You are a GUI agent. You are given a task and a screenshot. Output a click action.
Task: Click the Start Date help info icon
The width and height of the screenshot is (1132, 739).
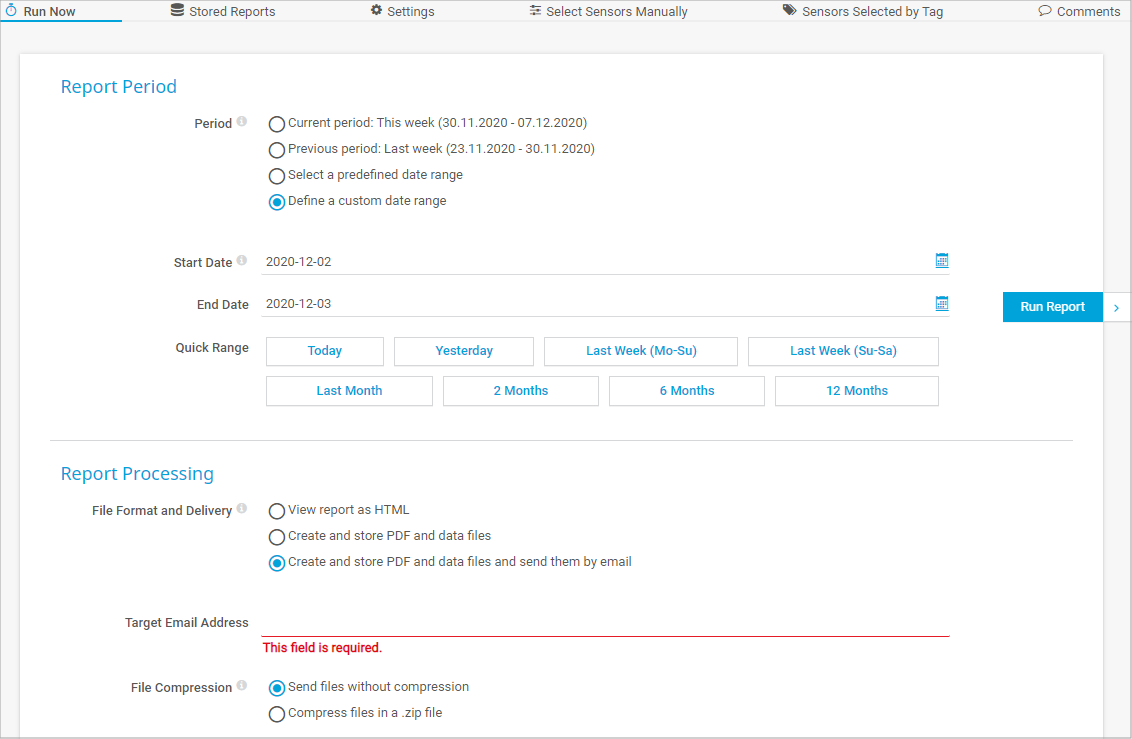(x=242, y=262)
